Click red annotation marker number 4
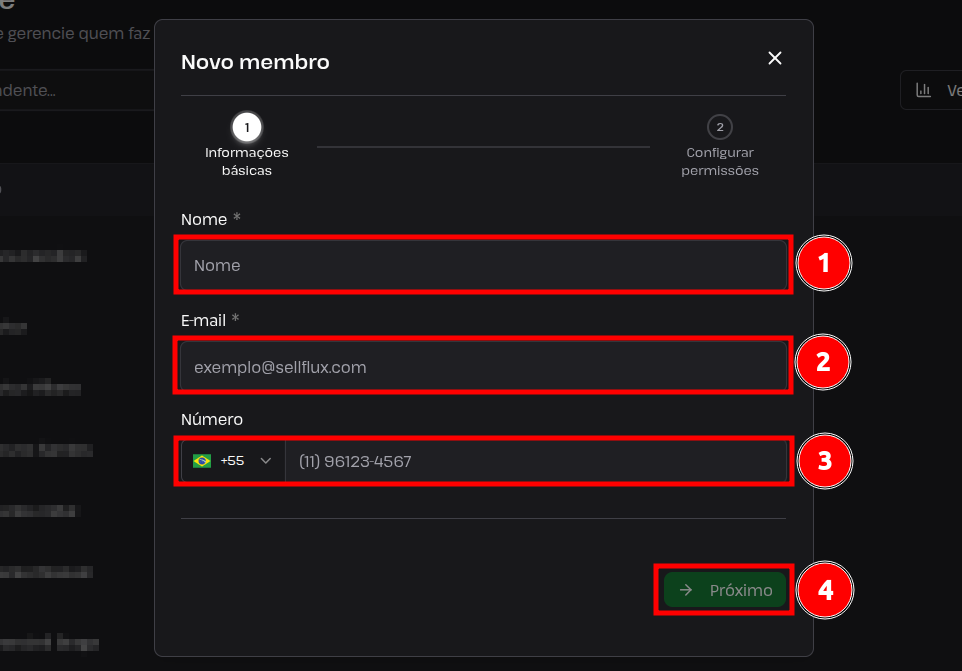962x671 pixels. pos(825,590)
